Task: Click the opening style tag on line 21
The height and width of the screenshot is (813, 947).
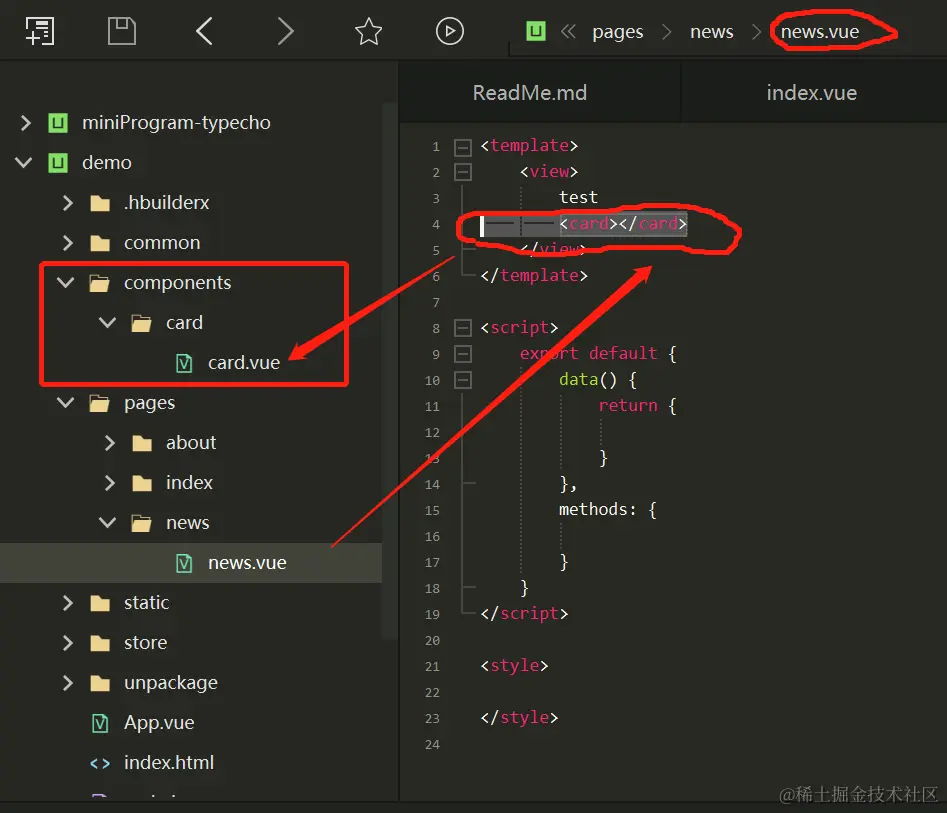Action: [514, 666]
